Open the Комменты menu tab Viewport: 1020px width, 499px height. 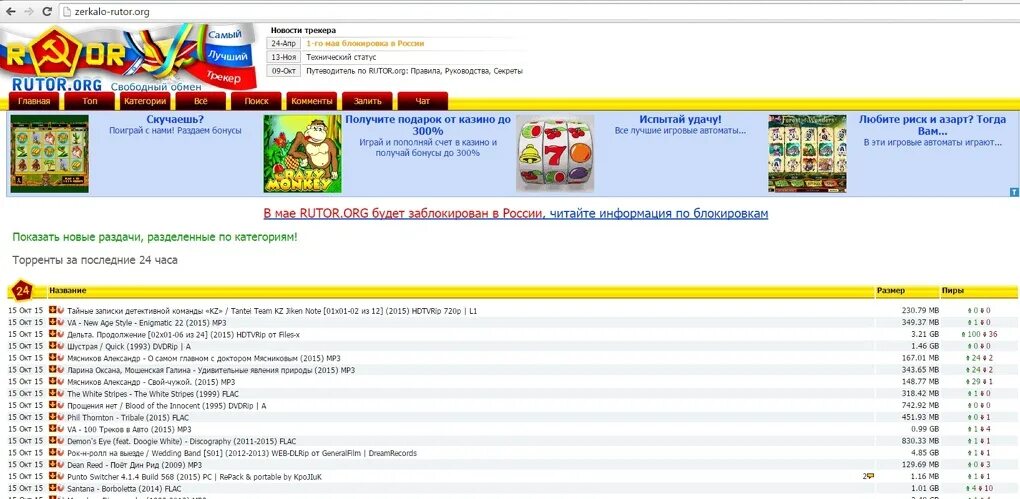tap(312, 101)
